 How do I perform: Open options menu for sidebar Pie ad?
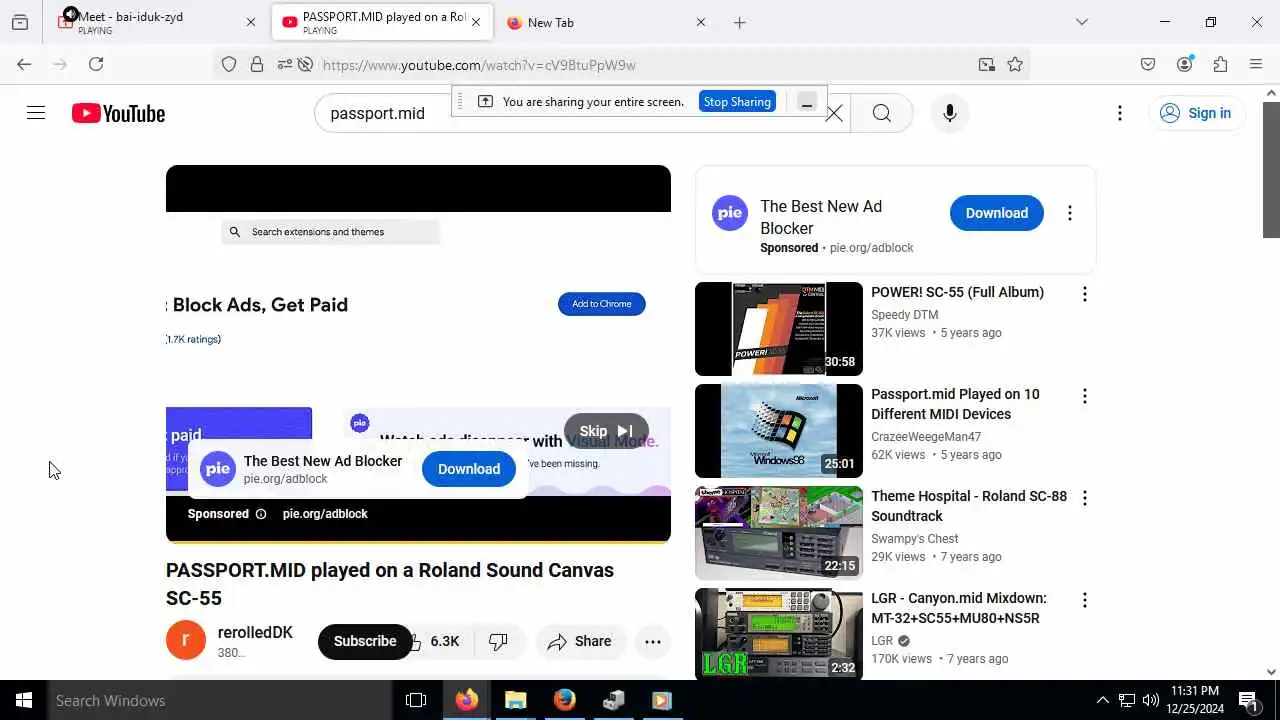click(1070, 213)
